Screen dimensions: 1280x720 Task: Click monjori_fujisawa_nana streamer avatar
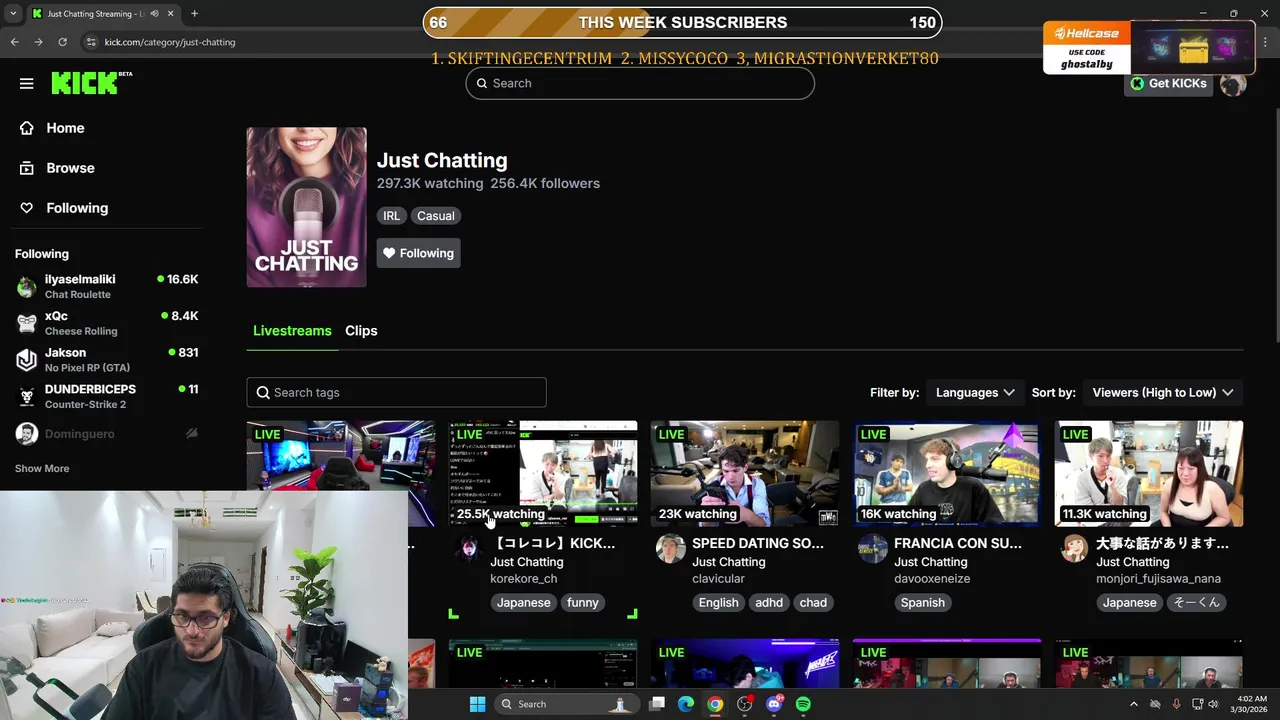coord(1074,549)
